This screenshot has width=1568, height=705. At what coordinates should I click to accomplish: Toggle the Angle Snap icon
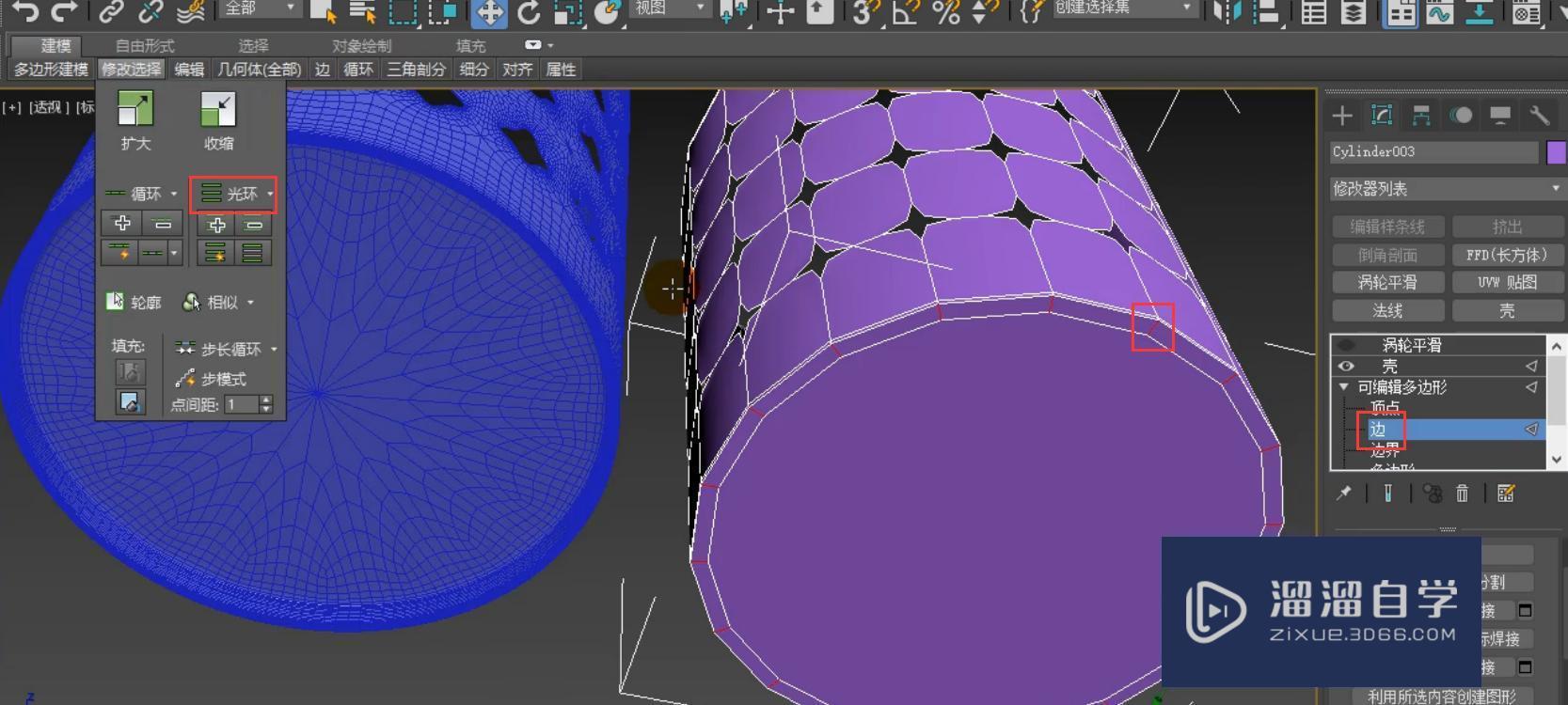[906, 11]
